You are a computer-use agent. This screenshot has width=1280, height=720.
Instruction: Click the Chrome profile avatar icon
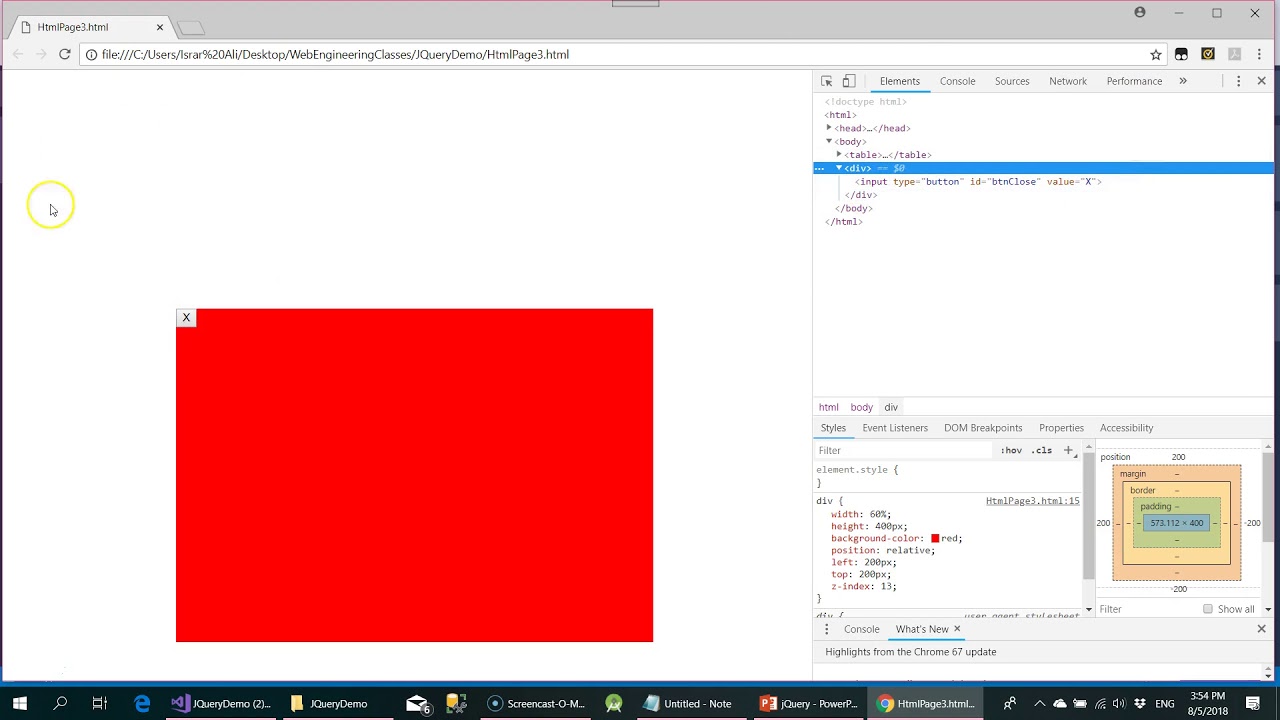click(1140, 12)
